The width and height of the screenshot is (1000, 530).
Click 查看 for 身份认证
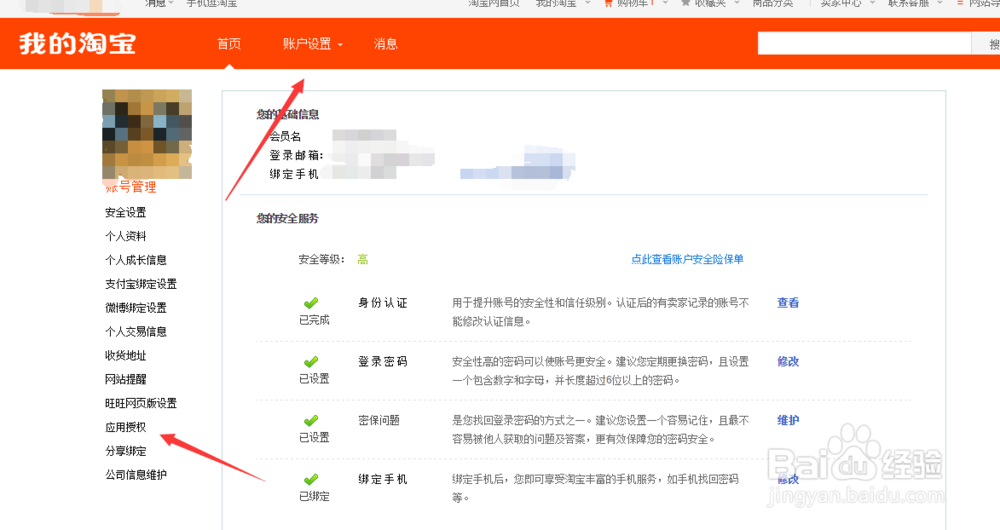pos(788,303)
